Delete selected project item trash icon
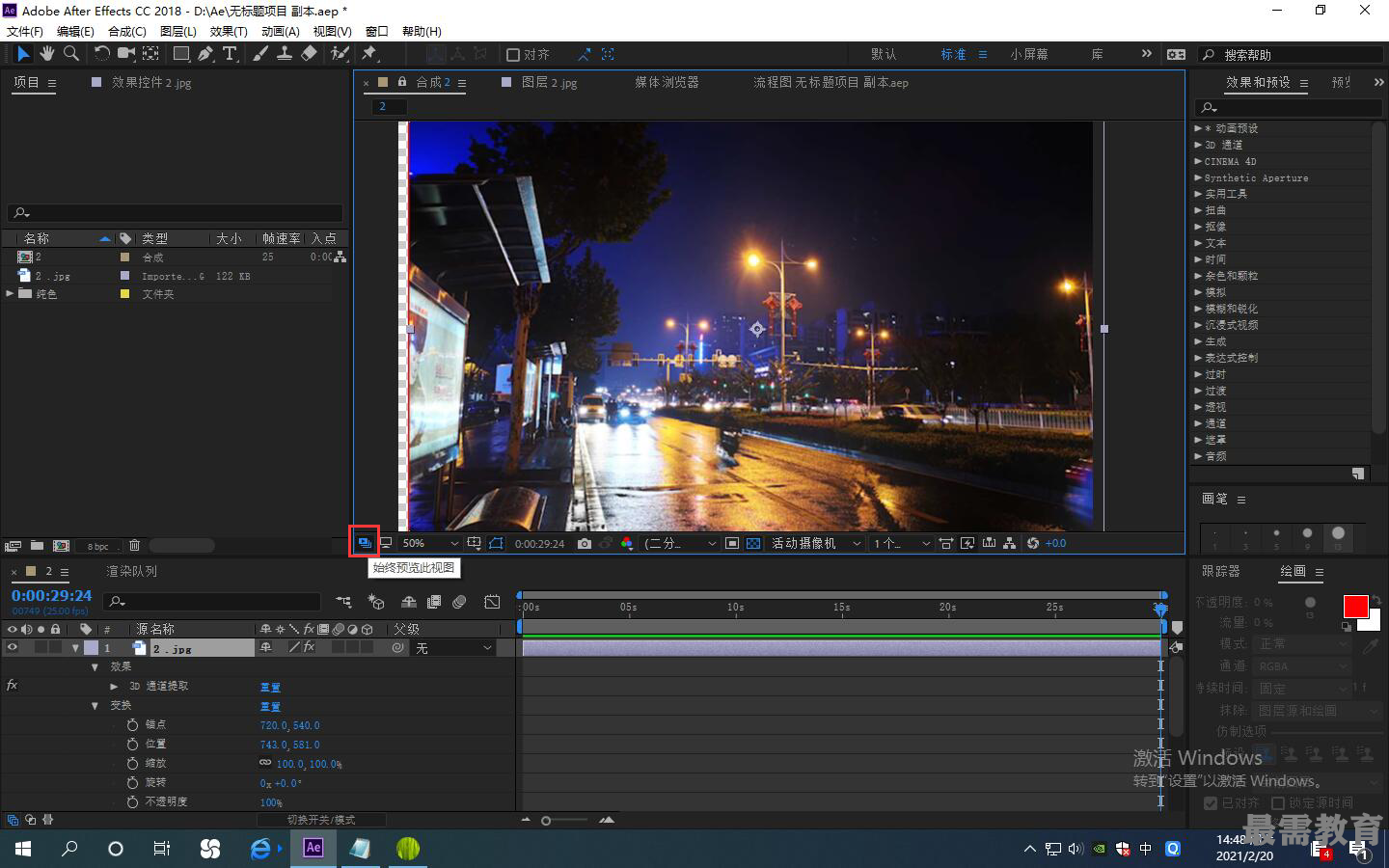This screenshot has width=1389, height=868. (134, 546)
